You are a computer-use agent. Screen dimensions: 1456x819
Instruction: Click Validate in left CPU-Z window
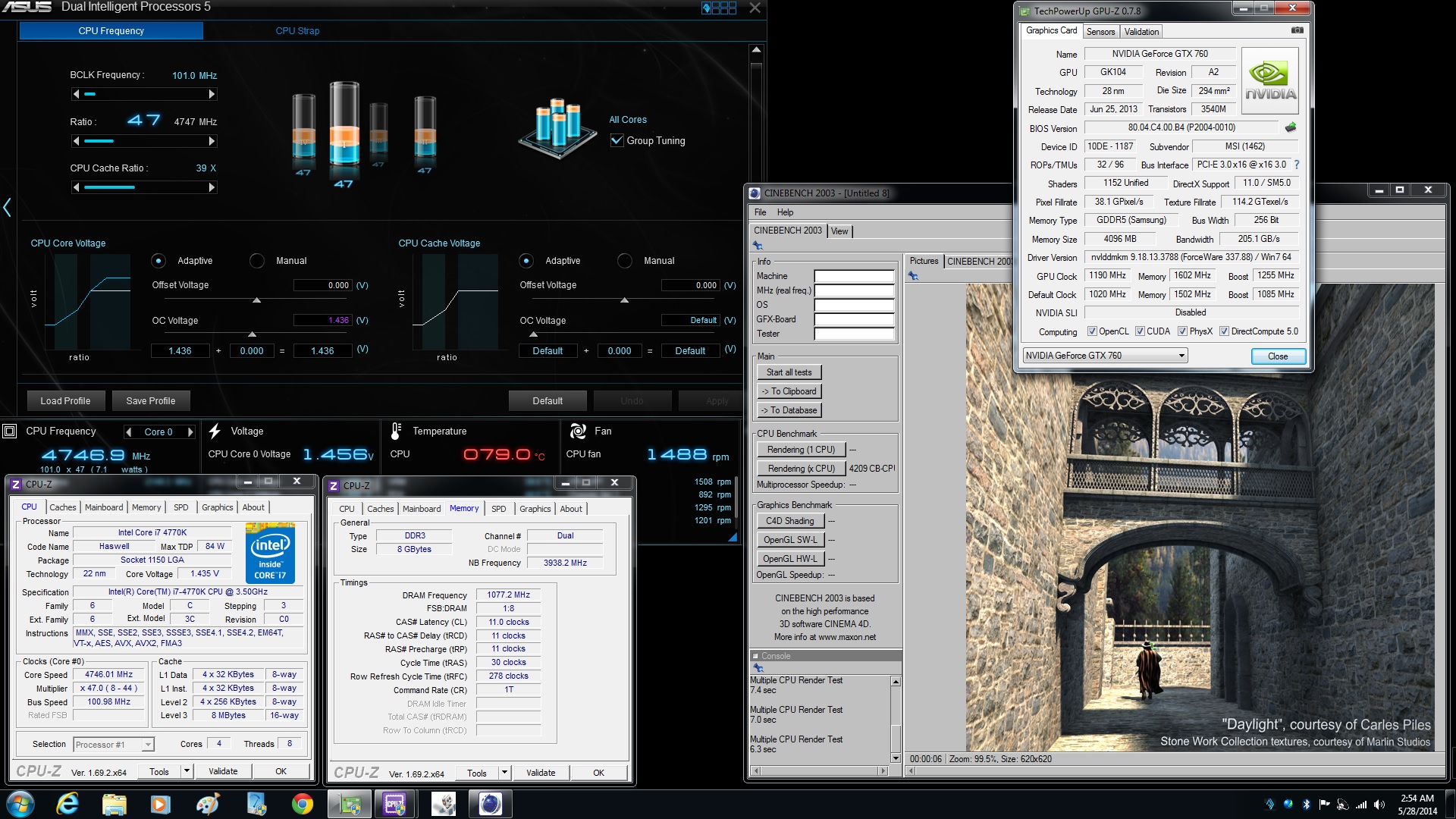[223, 771]
